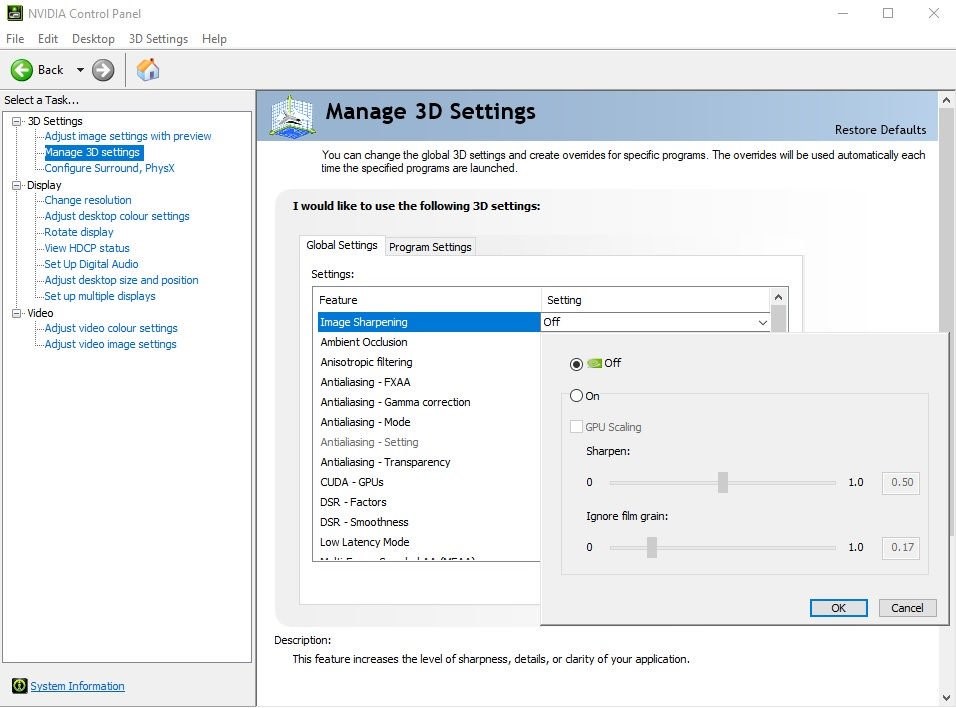Select Manage 3D settings in the tree
This screenshot has width=956, height=708.
(93, 152)
